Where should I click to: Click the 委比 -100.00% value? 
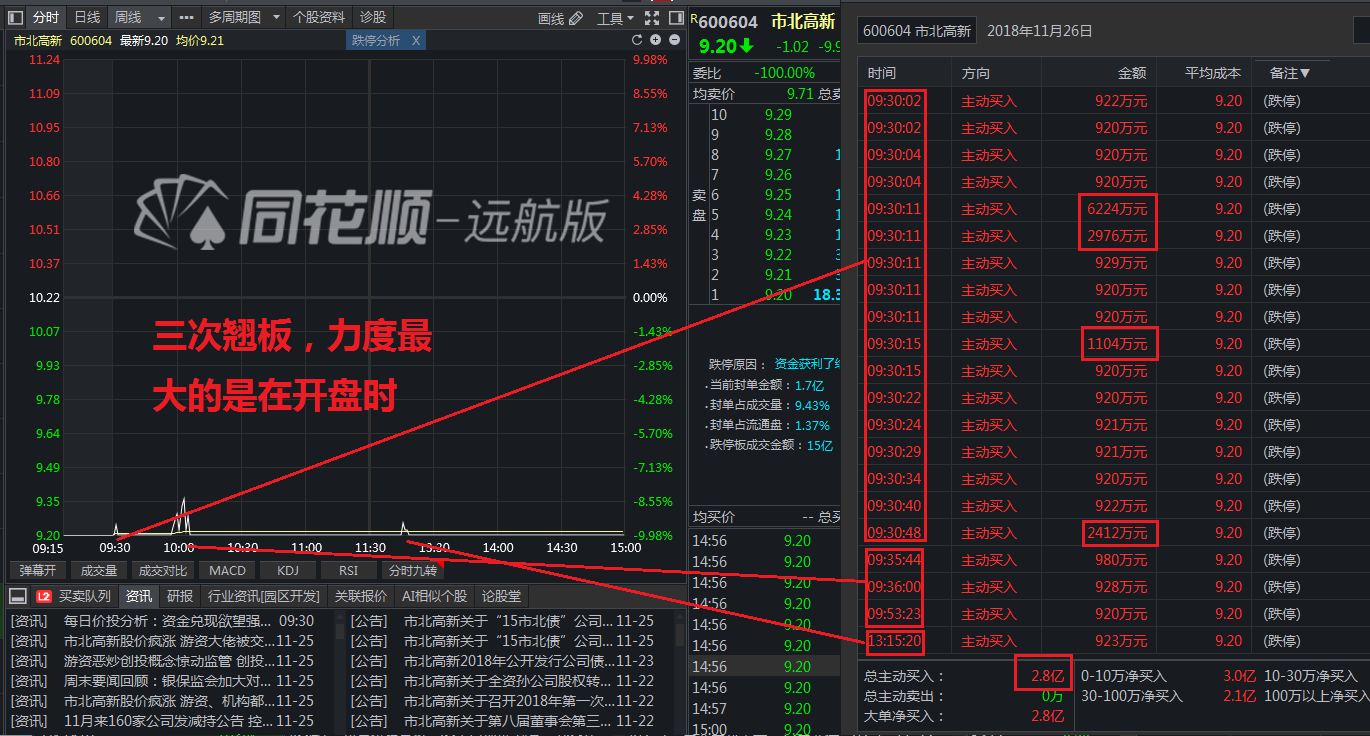[783, 73]
